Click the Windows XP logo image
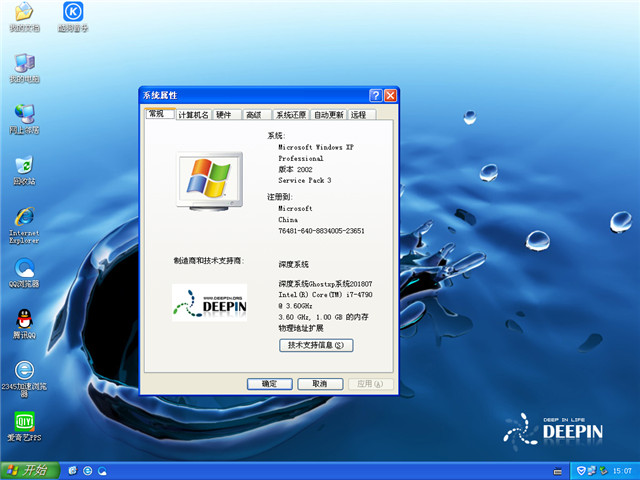The image size is (640, 480). [209, 181]
